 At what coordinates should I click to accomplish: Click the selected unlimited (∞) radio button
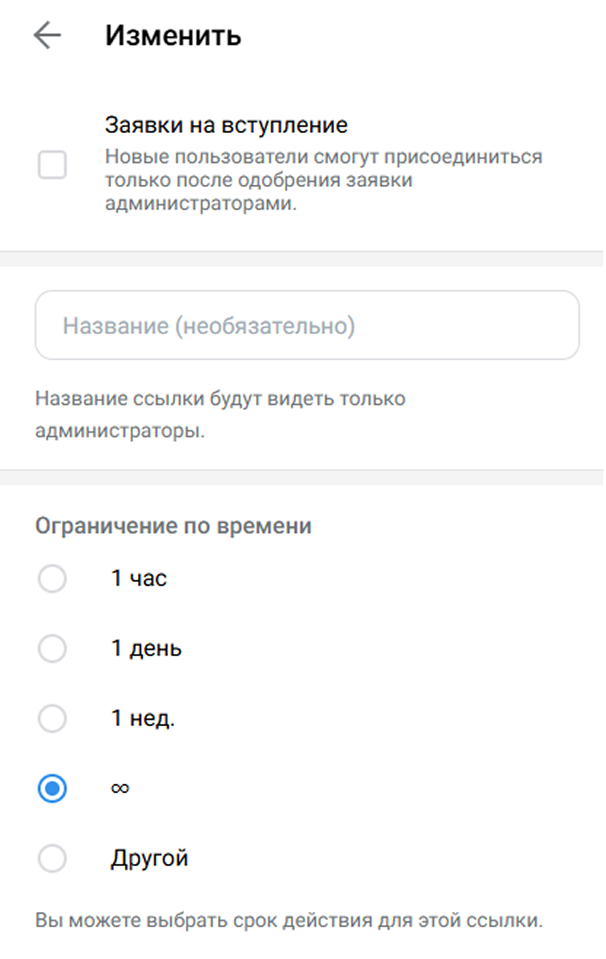point(52,788)
